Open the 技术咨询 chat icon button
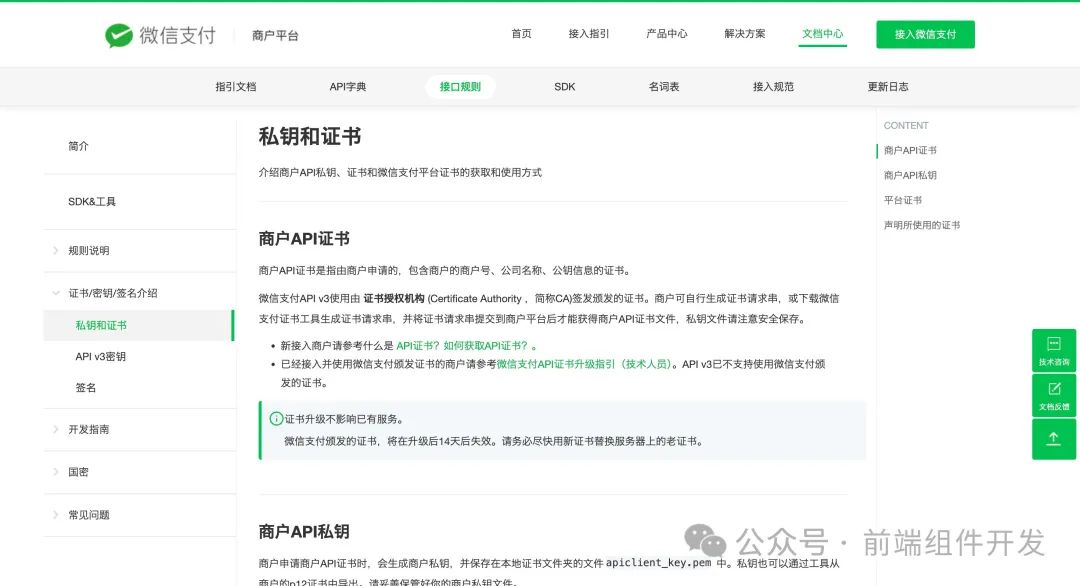This screenshot has width=1080, height=586. 1054,350
